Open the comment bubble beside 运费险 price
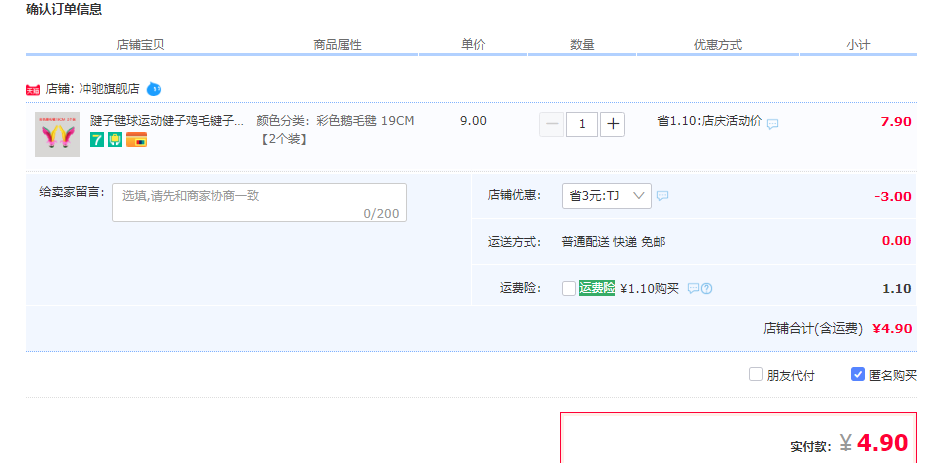This screenshot has width=929, height=463. pos(693,288)
